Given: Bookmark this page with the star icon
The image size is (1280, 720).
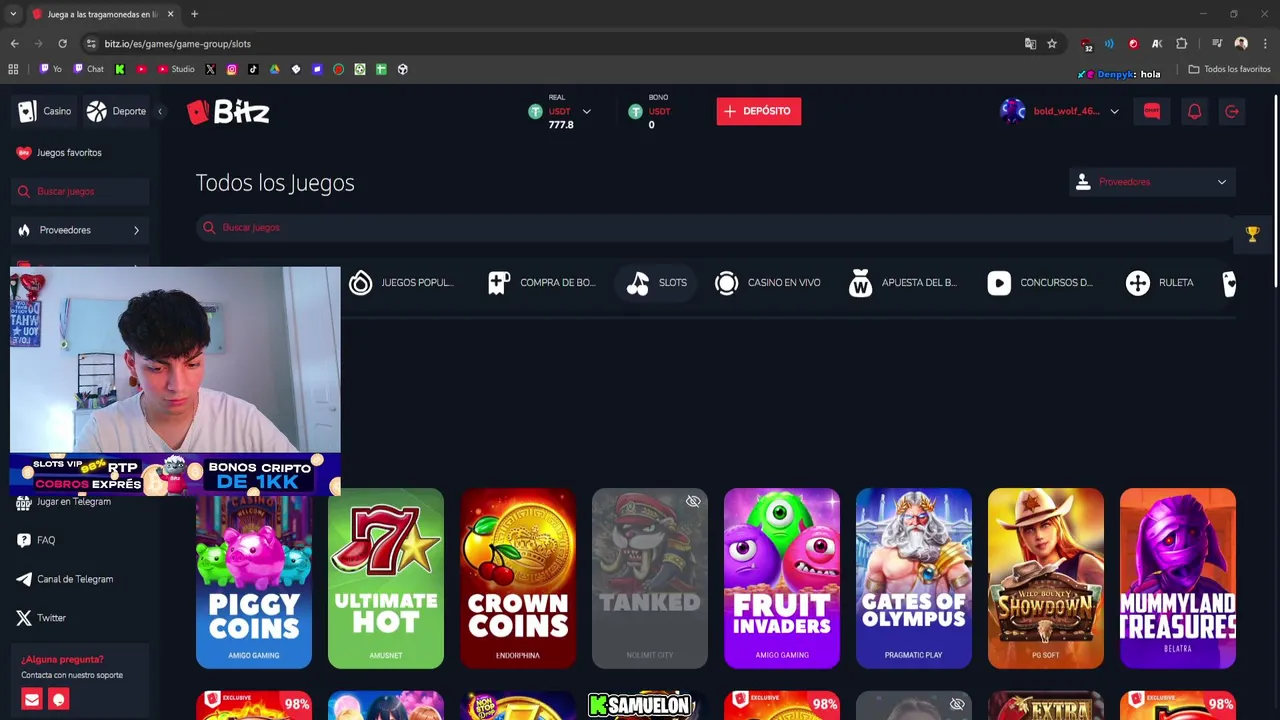Looking at the screenshot, I should [x=1052, y=44].
